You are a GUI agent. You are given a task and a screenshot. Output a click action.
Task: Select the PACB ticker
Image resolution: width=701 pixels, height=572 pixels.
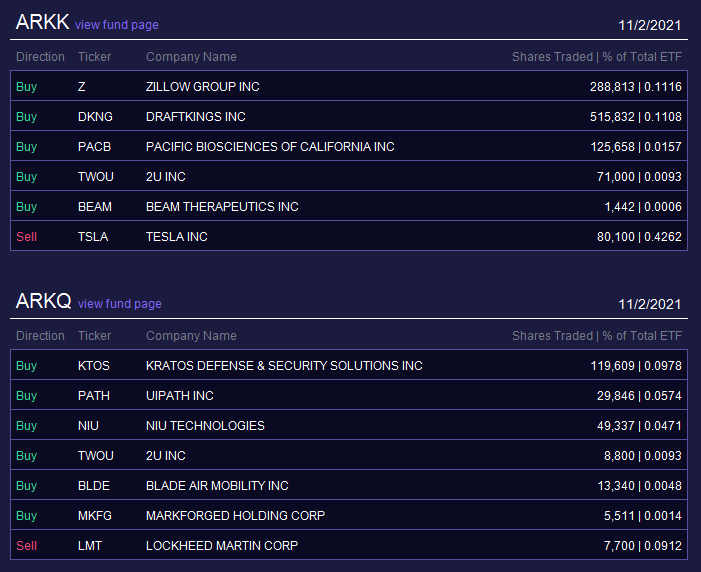coord(94,147)
